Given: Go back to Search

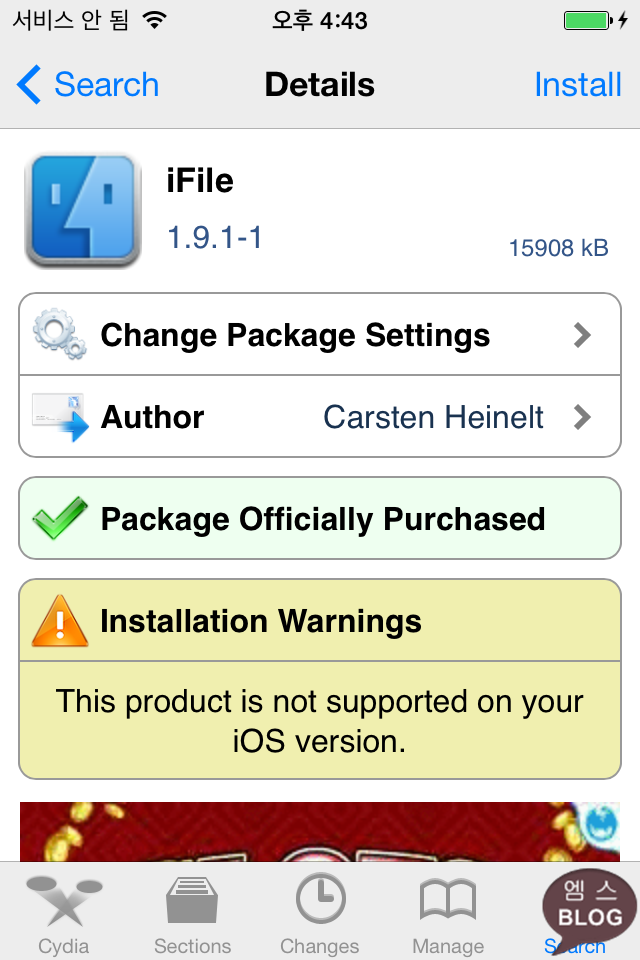Looking at the screenshot, I should click(88, 85).
